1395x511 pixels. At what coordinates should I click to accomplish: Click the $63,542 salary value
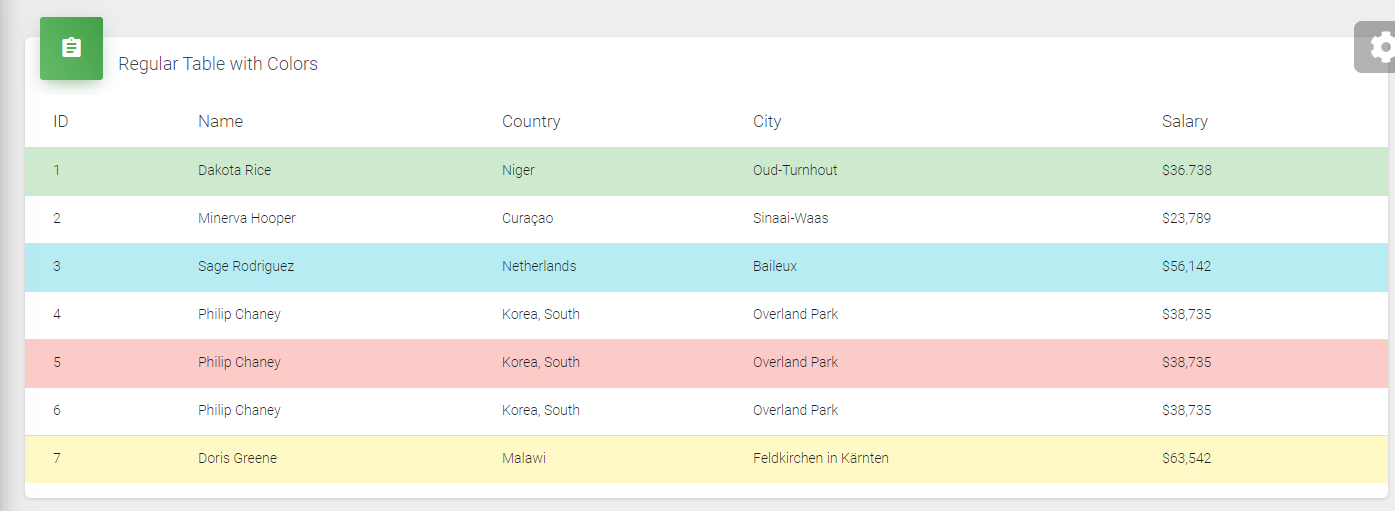(1186, 458)
